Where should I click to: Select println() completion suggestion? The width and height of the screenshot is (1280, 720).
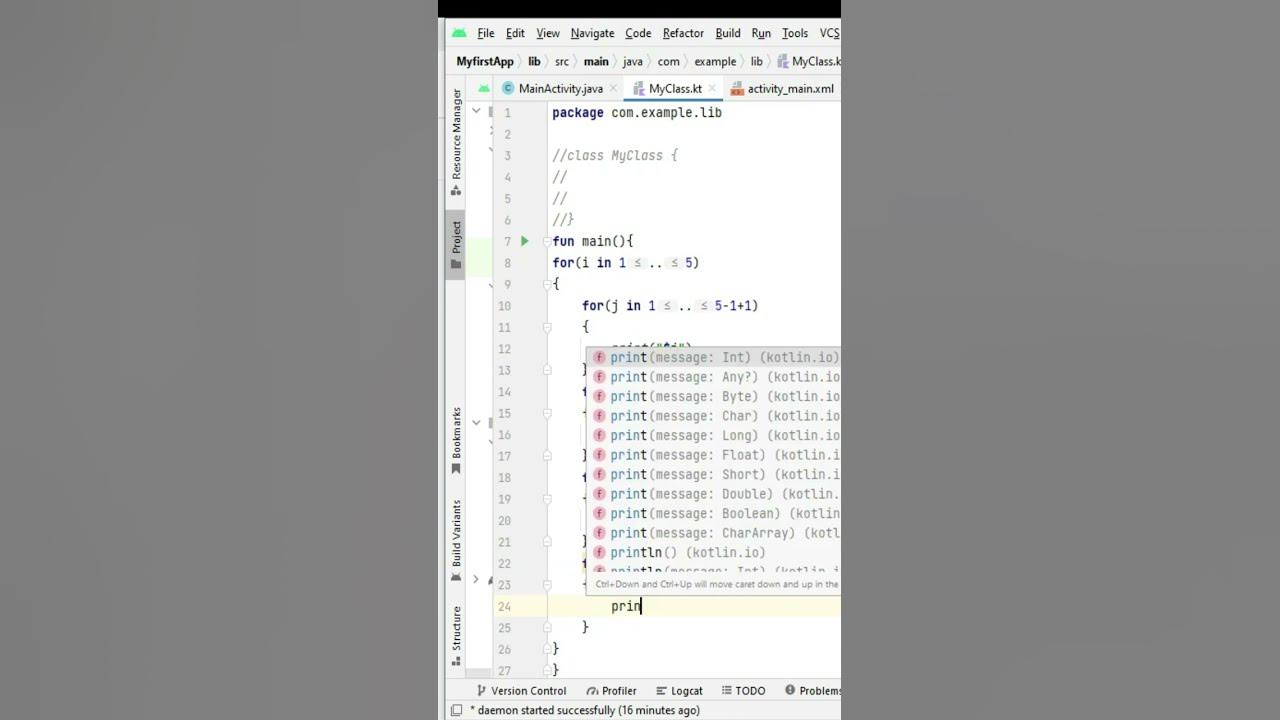point(713,552)
